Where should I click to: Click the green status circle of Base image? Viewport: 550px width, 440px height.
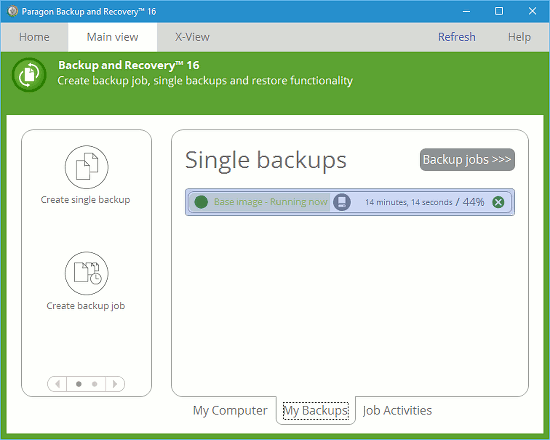pos(201,202)
